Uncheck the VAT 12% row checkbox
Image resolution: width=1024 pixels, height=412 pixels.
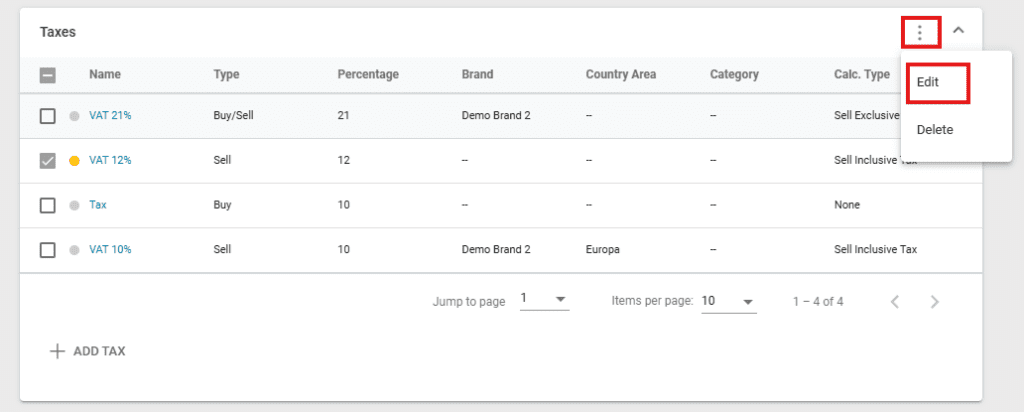pyautogui.click(x=47, y=161)
